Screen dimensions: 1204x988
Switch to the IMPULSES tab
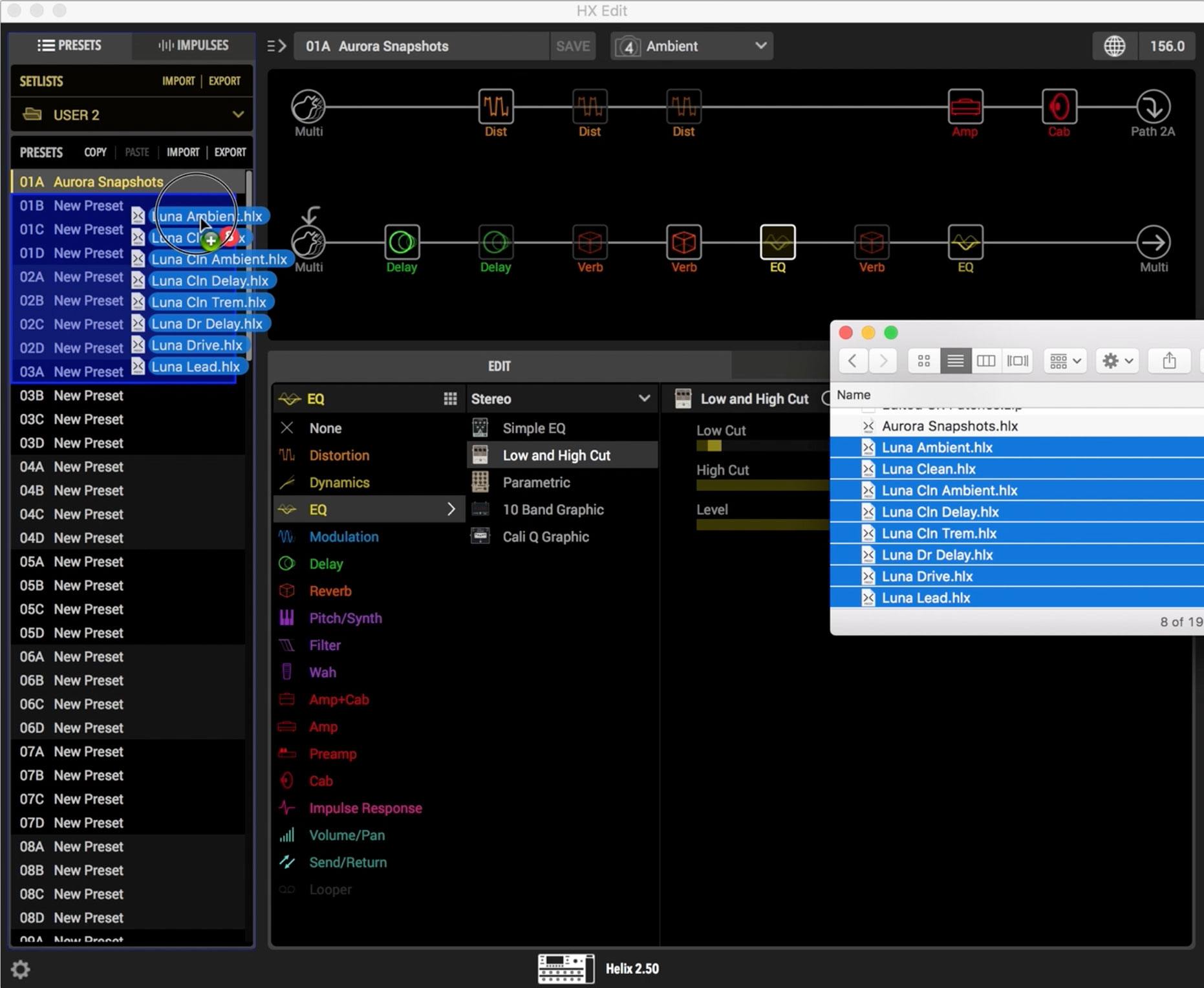193,45
